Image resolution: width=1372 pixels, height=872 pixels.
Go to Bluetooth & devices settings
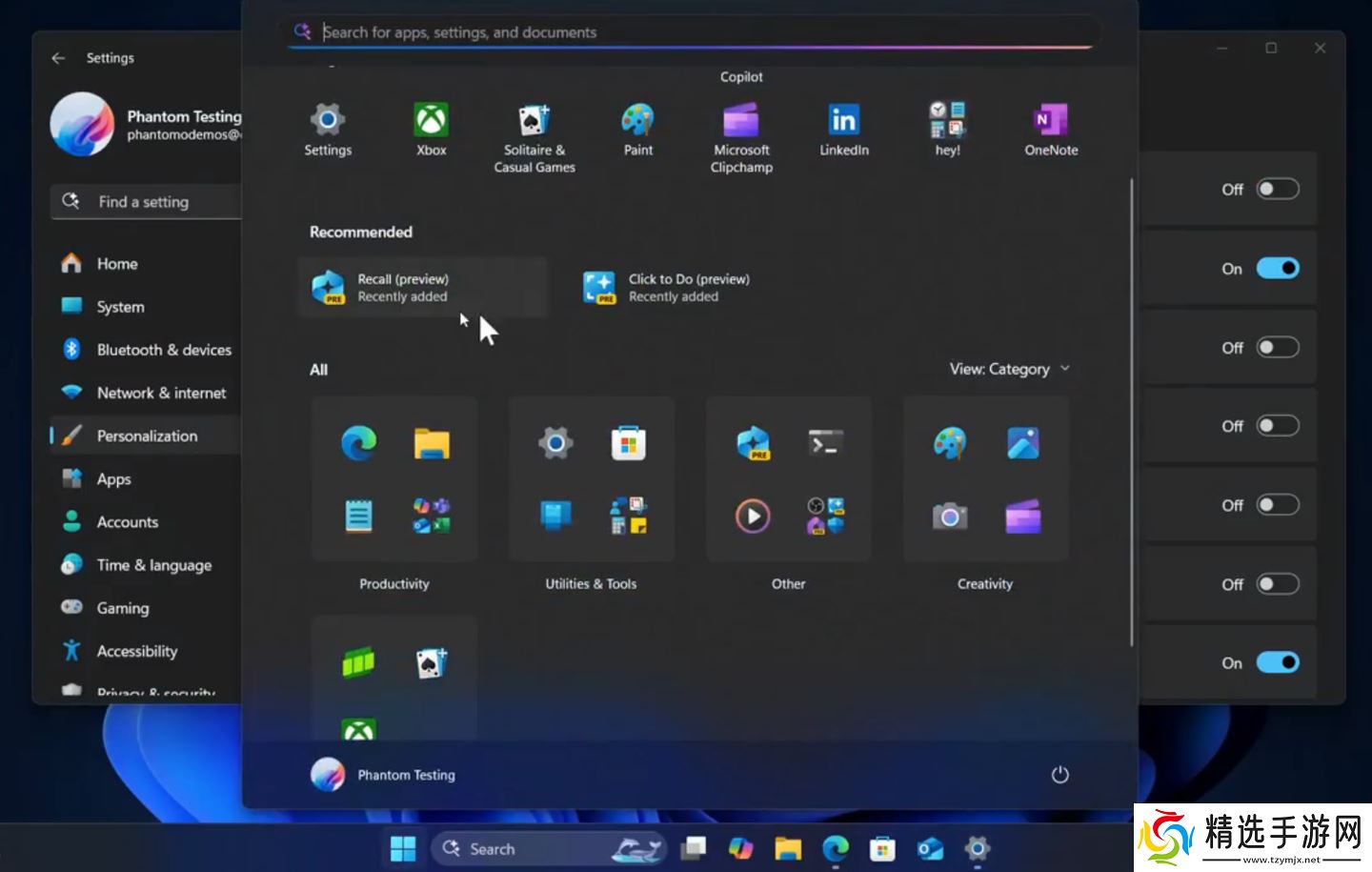163,350
